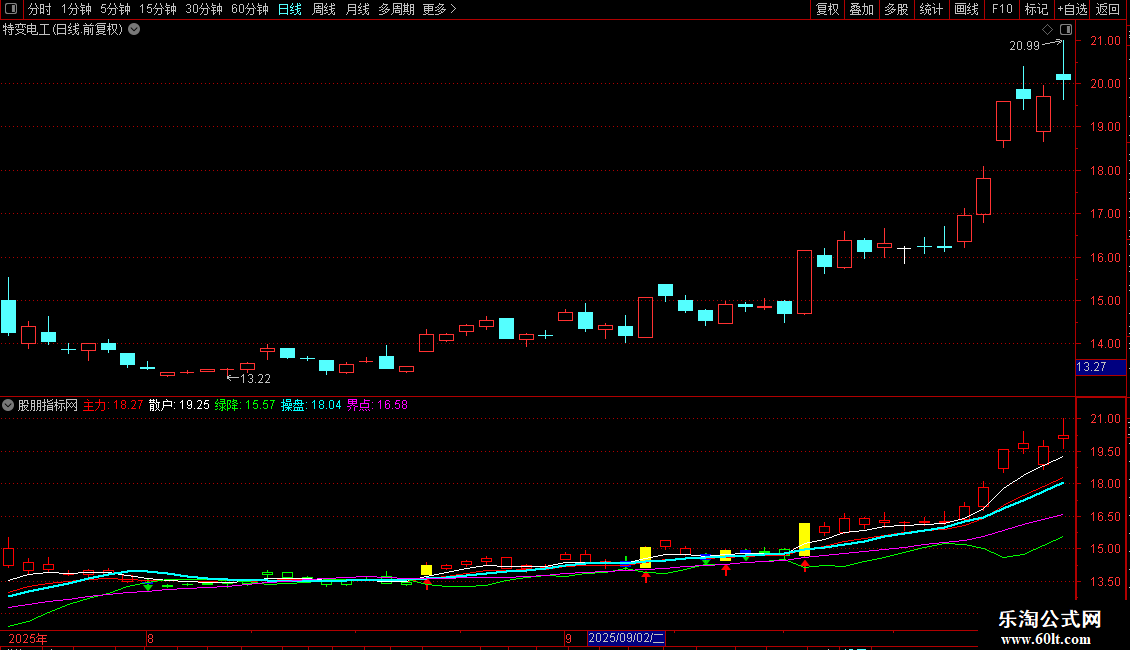Click the 20.99 high price label

pos(1024,45)
